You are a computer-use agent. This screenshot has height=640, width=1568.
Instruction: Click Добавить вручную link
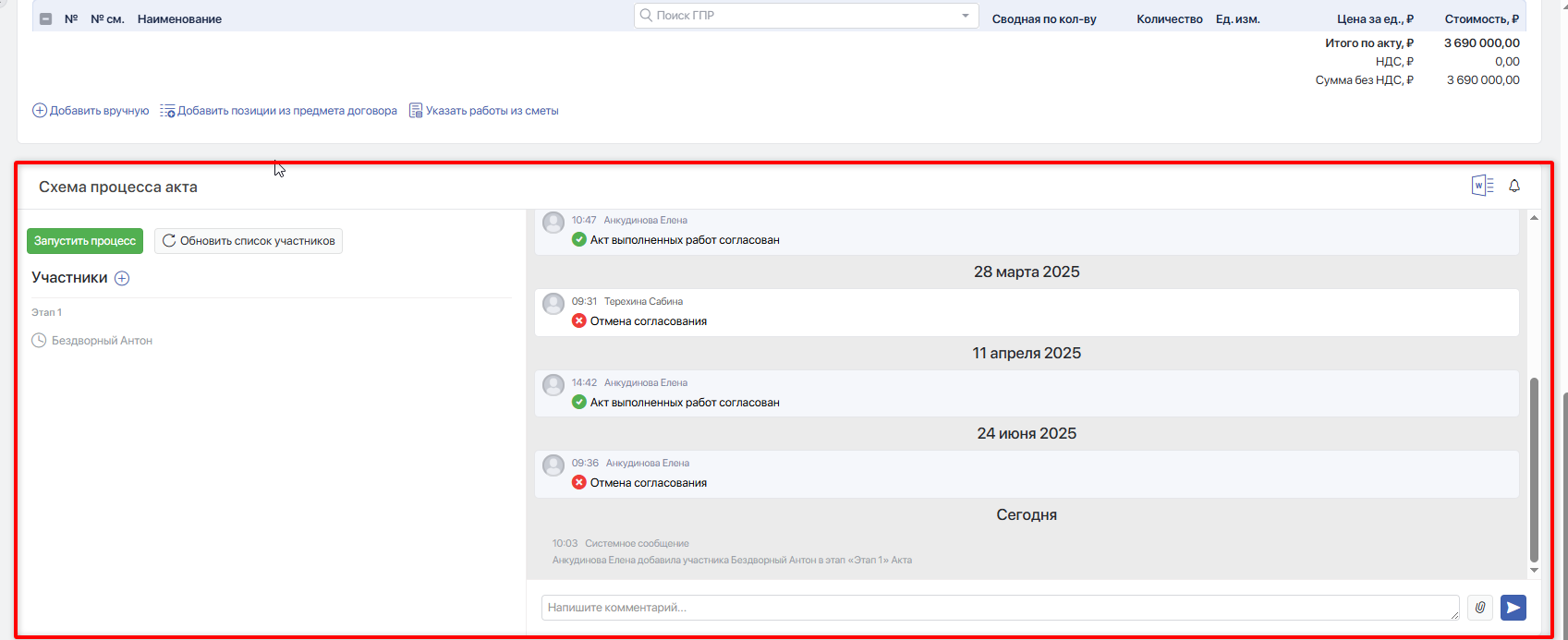[91, 111]
